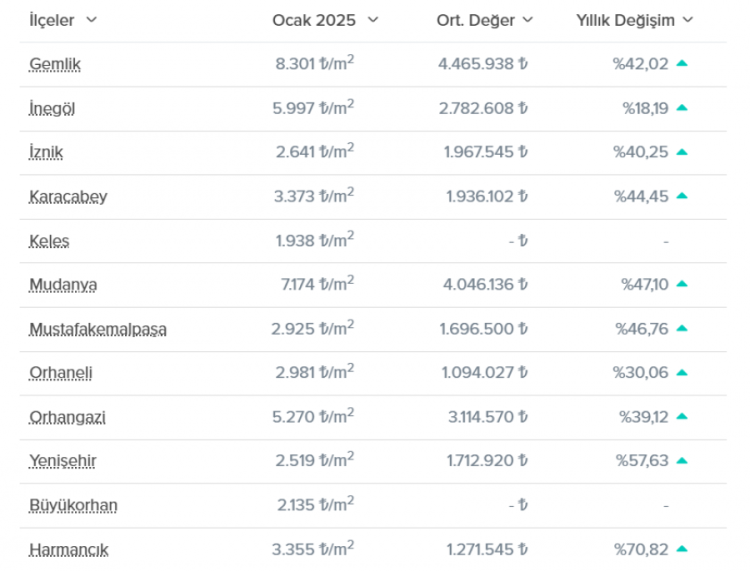Click the up arrow next to %44,45
The width and height of the screenshot is (750, 571).
(682, 196)
